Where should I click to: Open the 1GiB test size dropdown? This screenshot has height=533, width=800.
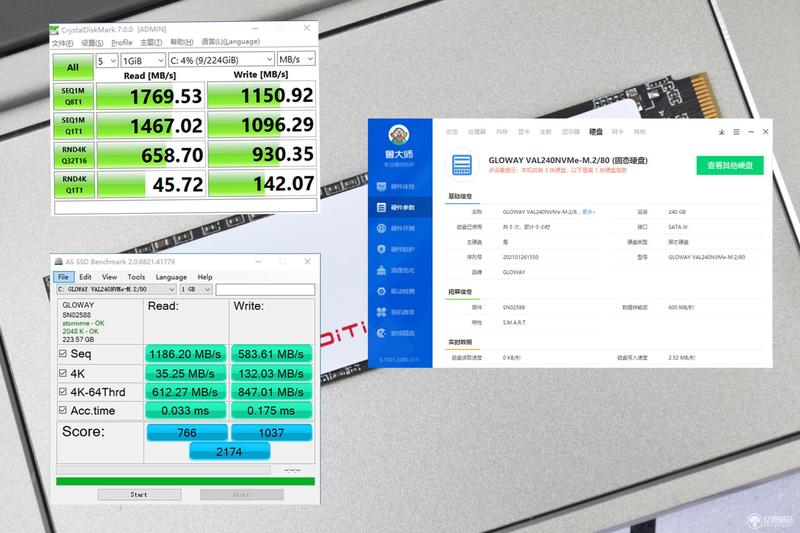coord(143,61)
